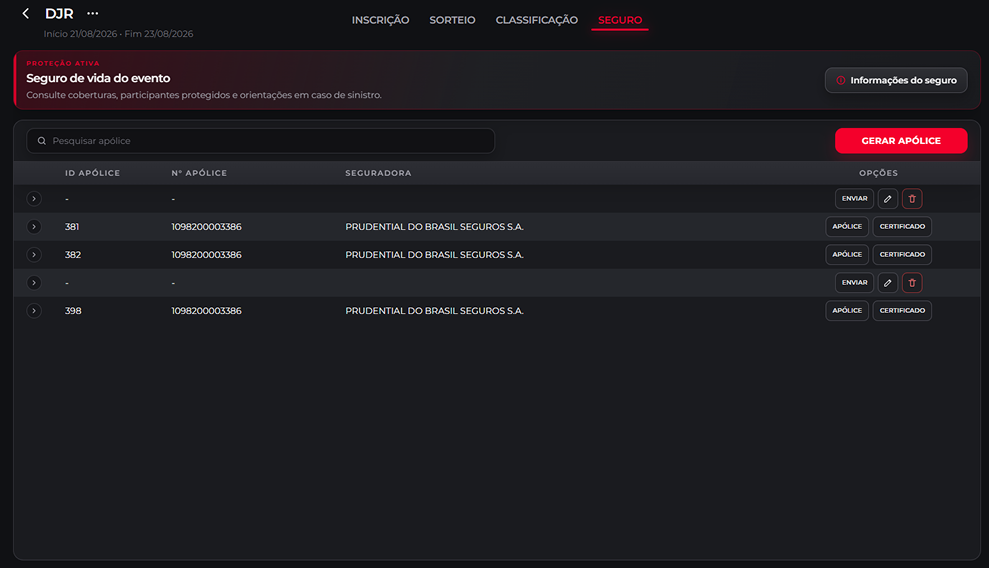Select ID cell 382
Screen dimensions: 989x568
(x=73, y=255)
